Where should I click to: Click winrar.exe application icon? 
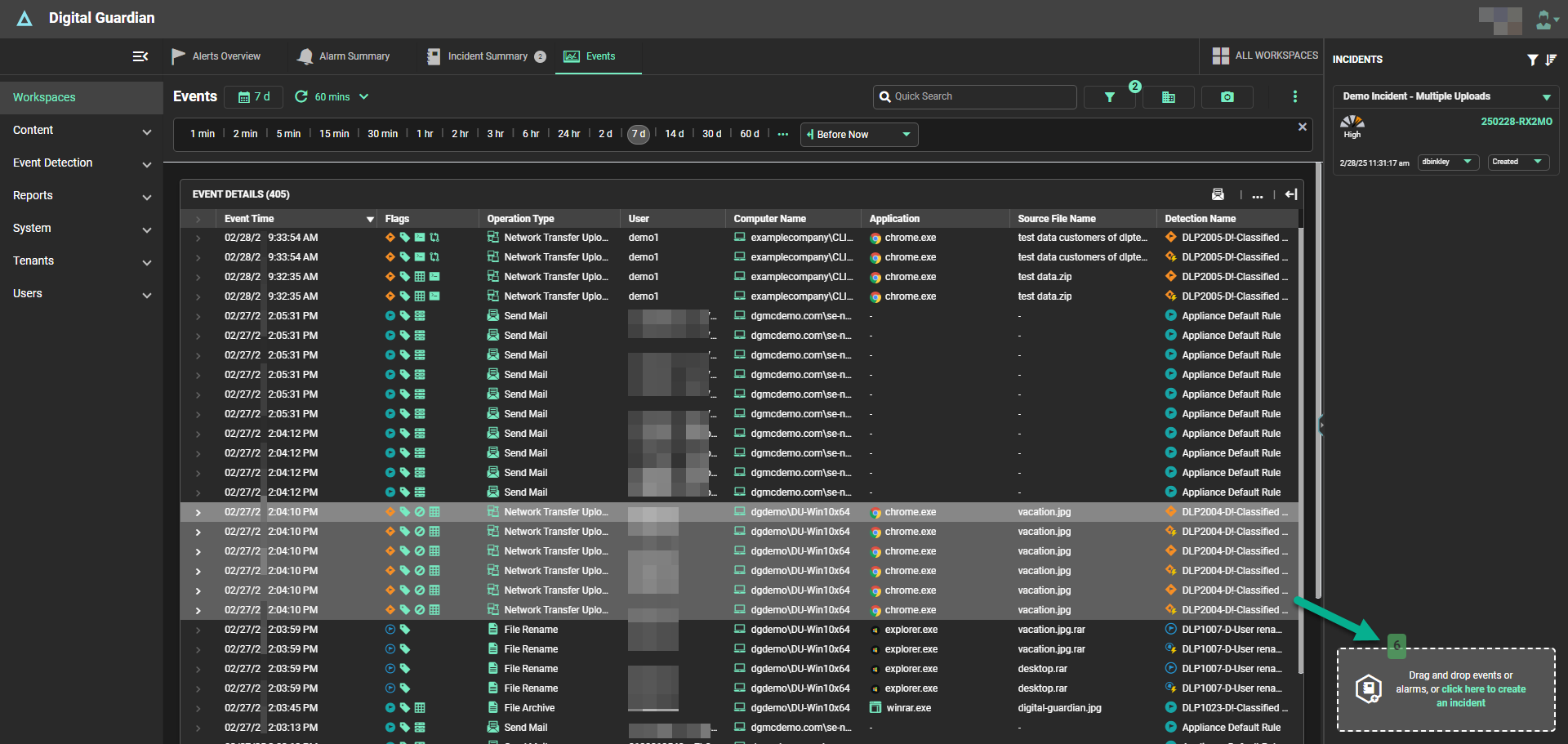875,708
